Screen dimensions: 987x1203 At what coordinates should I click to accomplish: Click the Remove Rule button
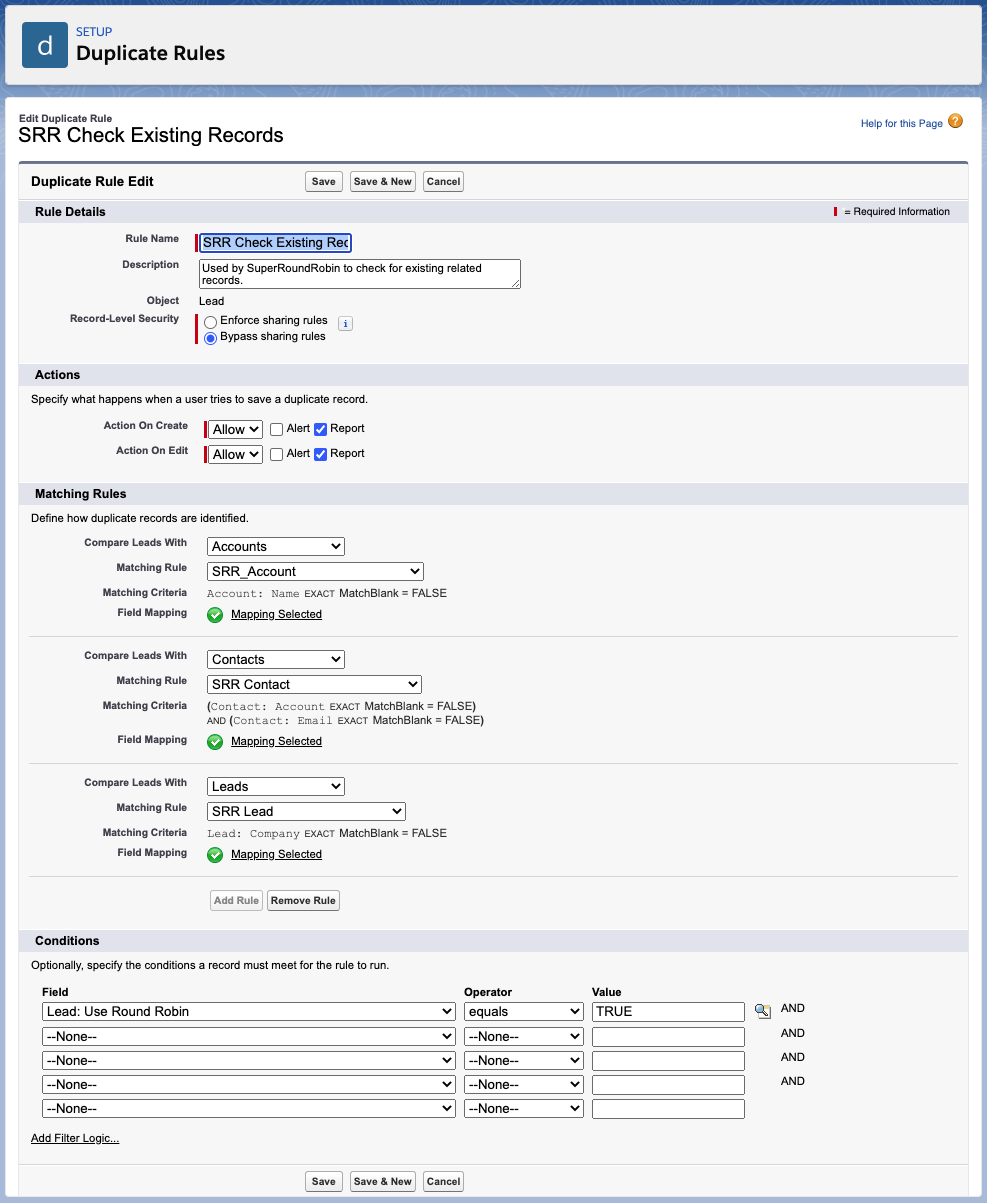pyautogui.click(x=303, y=900)
